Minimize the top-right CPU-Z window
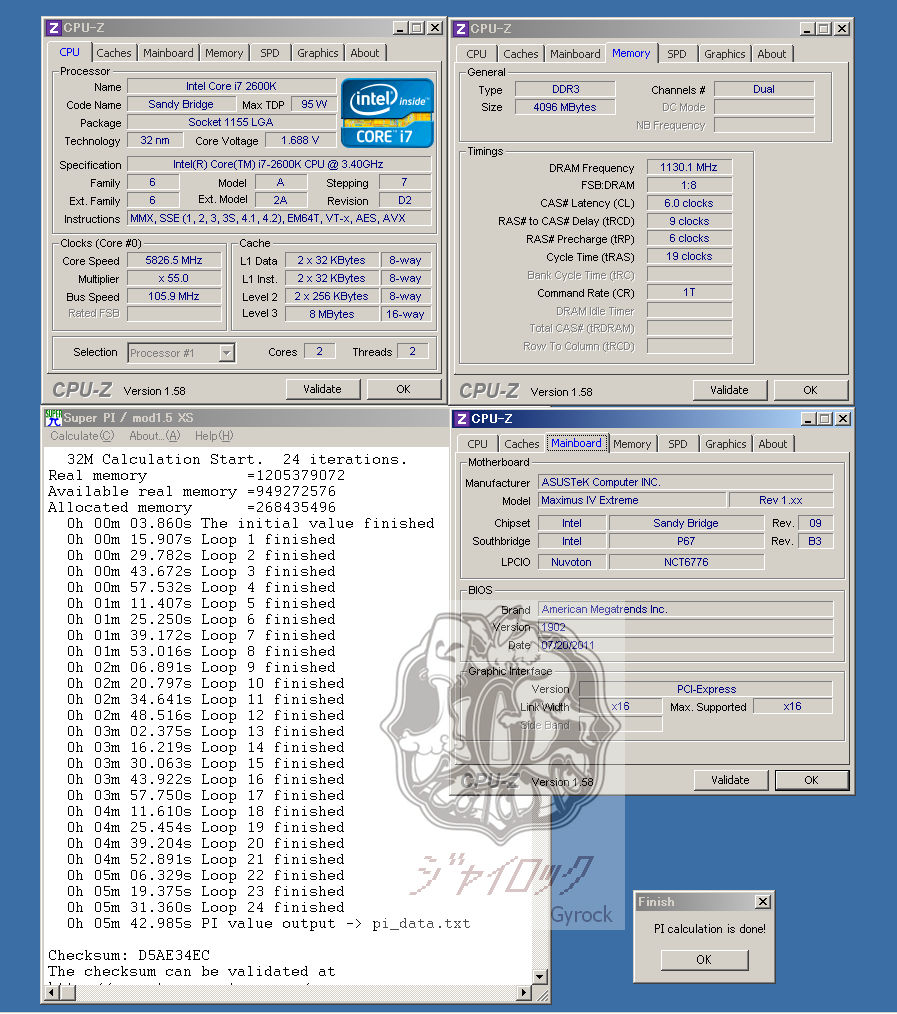 [x=807, y=29]
